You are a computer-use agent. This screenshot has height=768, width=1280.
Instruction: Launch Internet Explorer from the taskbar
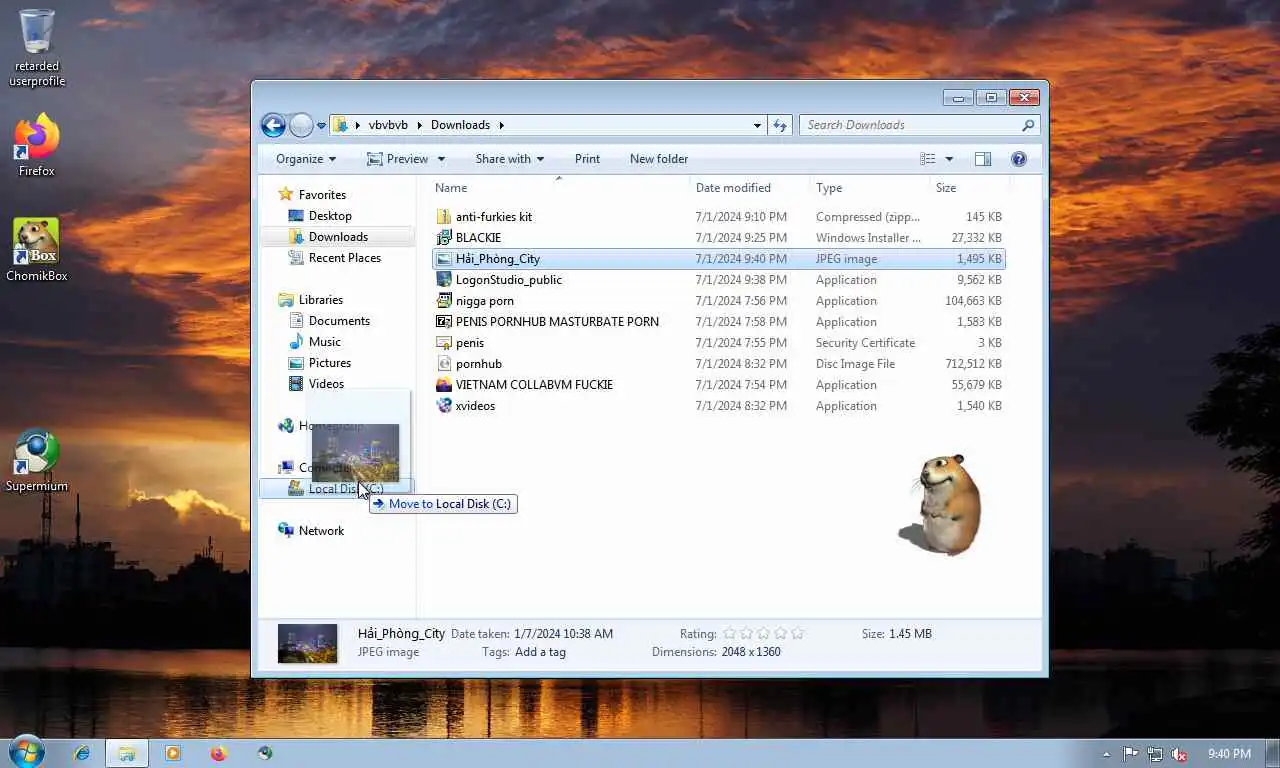(x=81, y=753)
